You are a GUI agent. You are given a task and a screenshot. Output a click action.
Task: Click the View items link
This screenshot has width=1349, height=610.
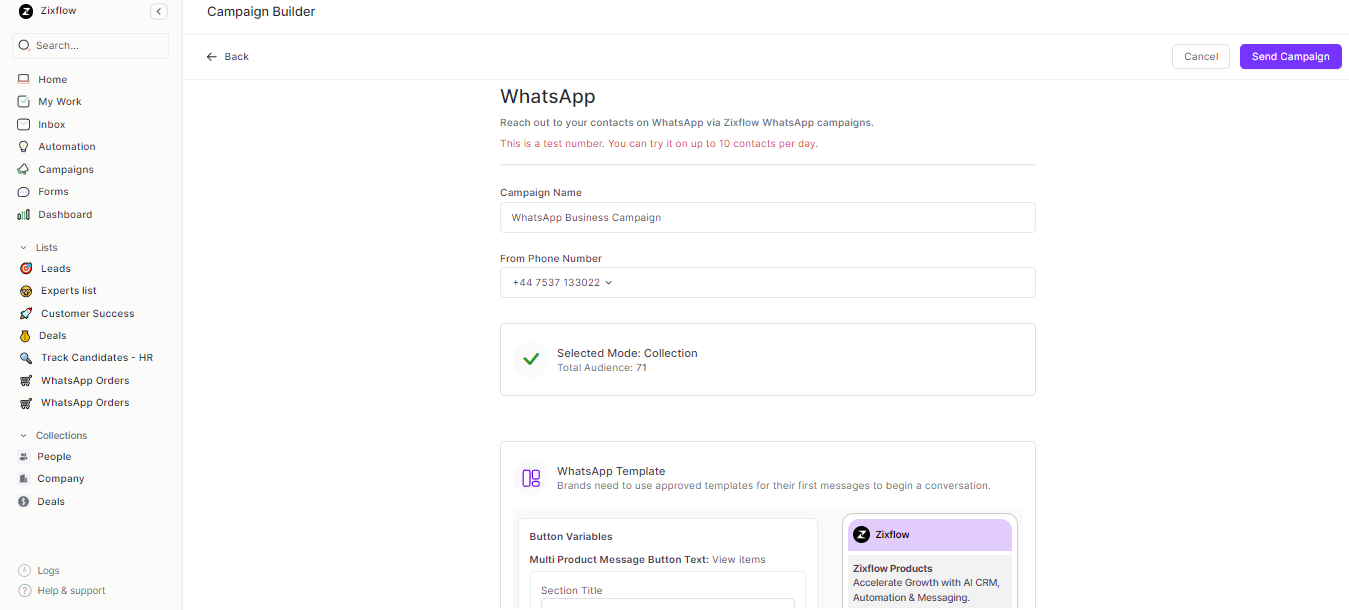pyautogui.click(x=738, y=559)
